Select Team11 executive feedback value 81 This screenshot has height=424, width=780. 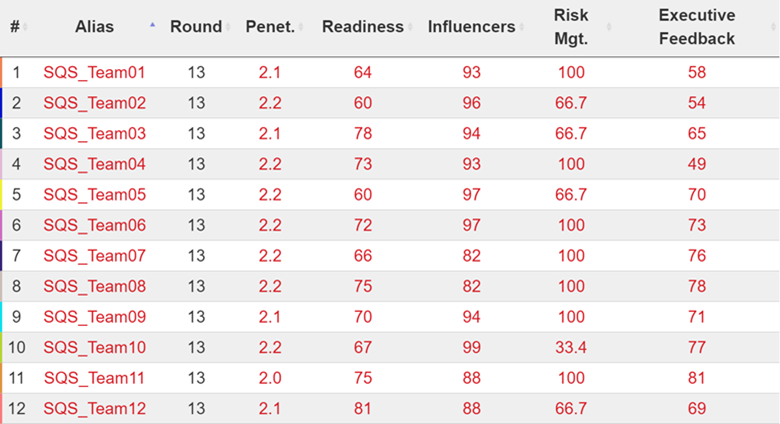pos(697,378)
